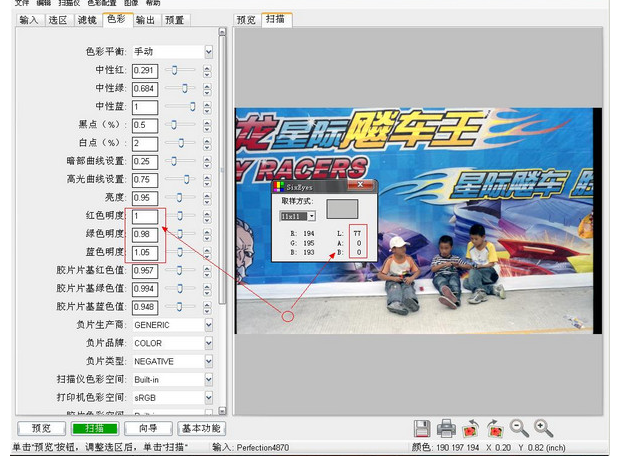Open the 负片生产商 GENERIC dropdown
627x456 pixels.
click(208, 325)
